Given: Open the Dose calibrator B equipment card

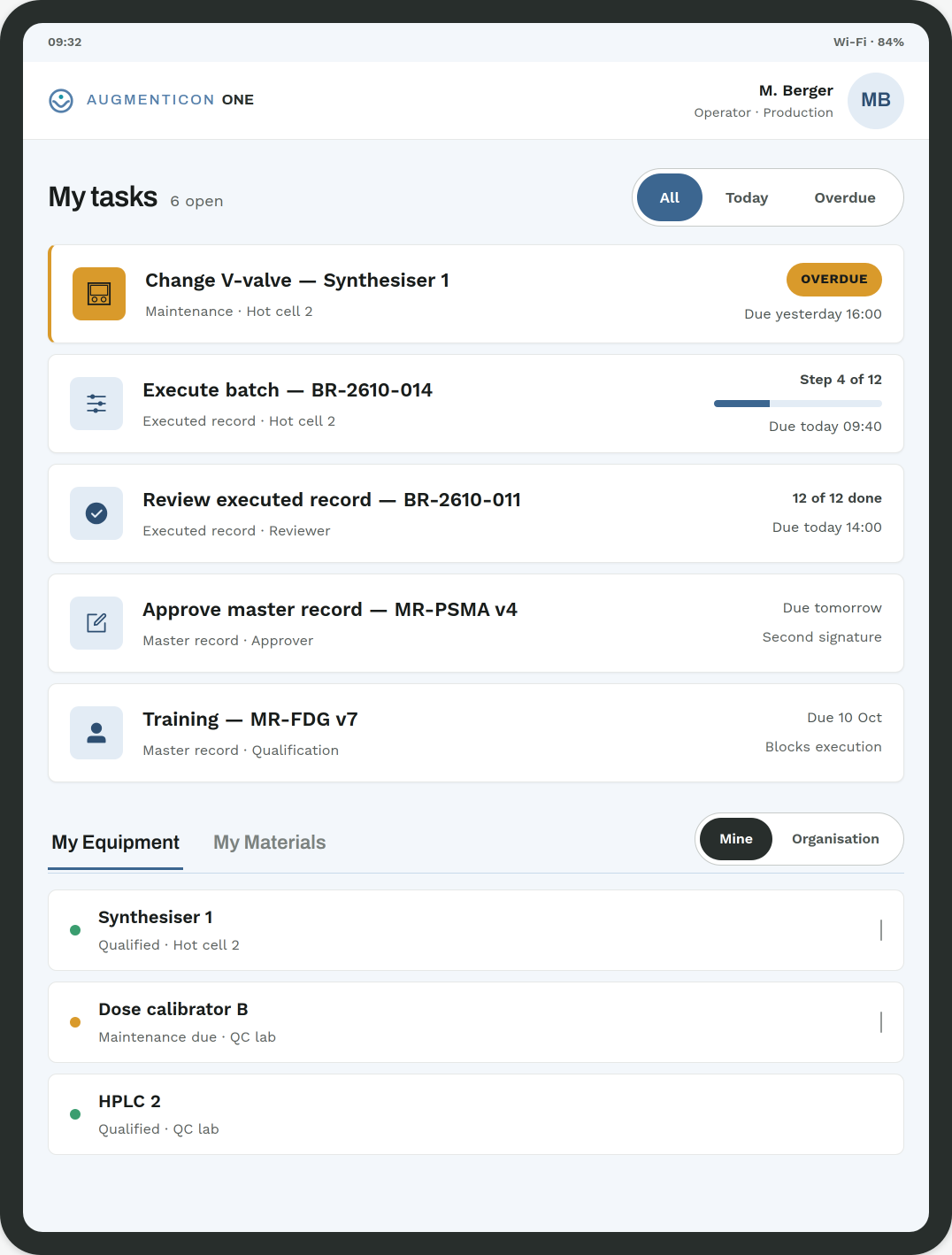Looking at the screenshot, I should pos(476,1022).
